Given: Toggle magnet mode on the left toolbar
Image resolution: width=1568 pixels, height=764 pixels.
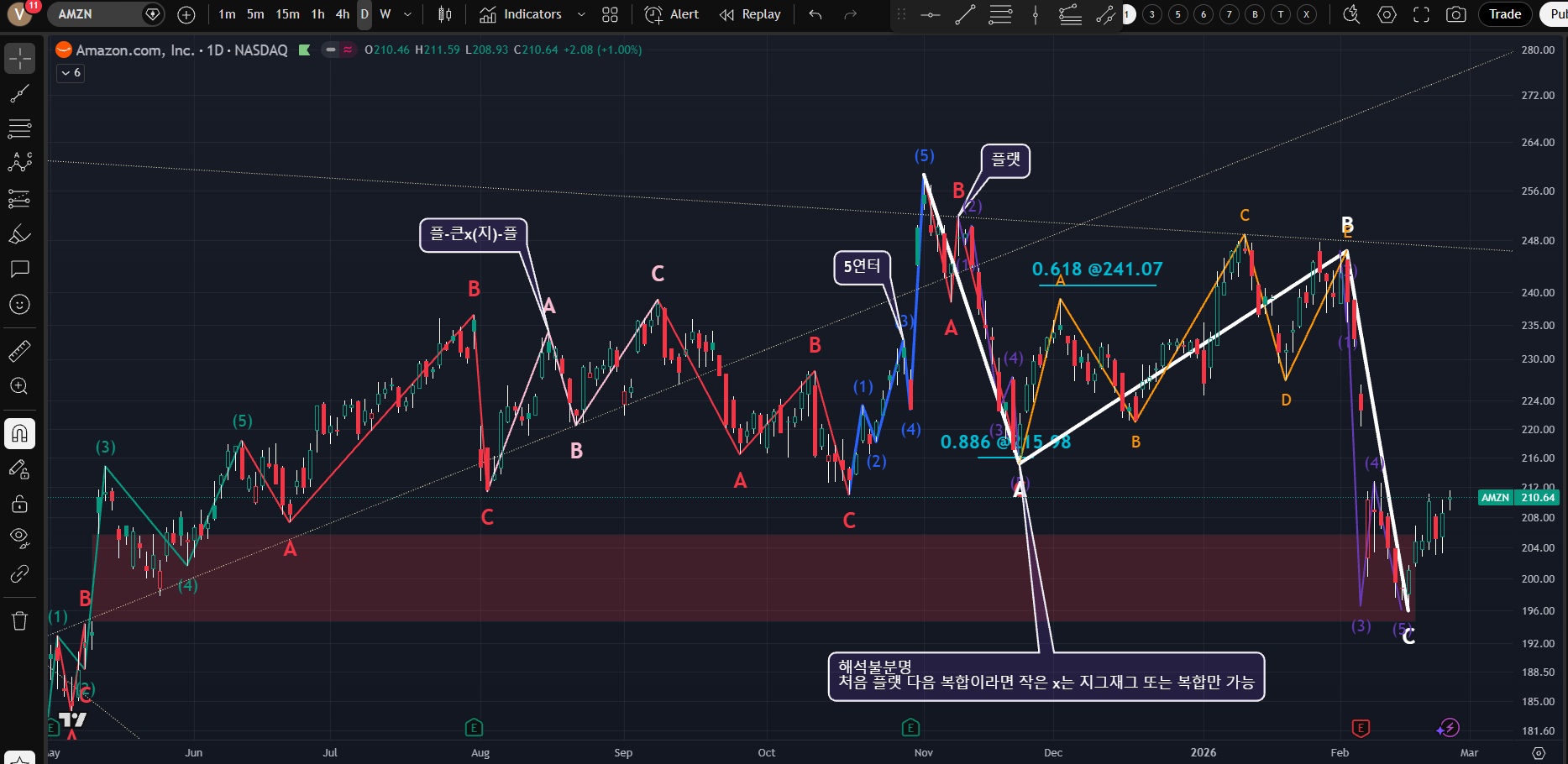Looking at the screenshot, I should point(19,433).
